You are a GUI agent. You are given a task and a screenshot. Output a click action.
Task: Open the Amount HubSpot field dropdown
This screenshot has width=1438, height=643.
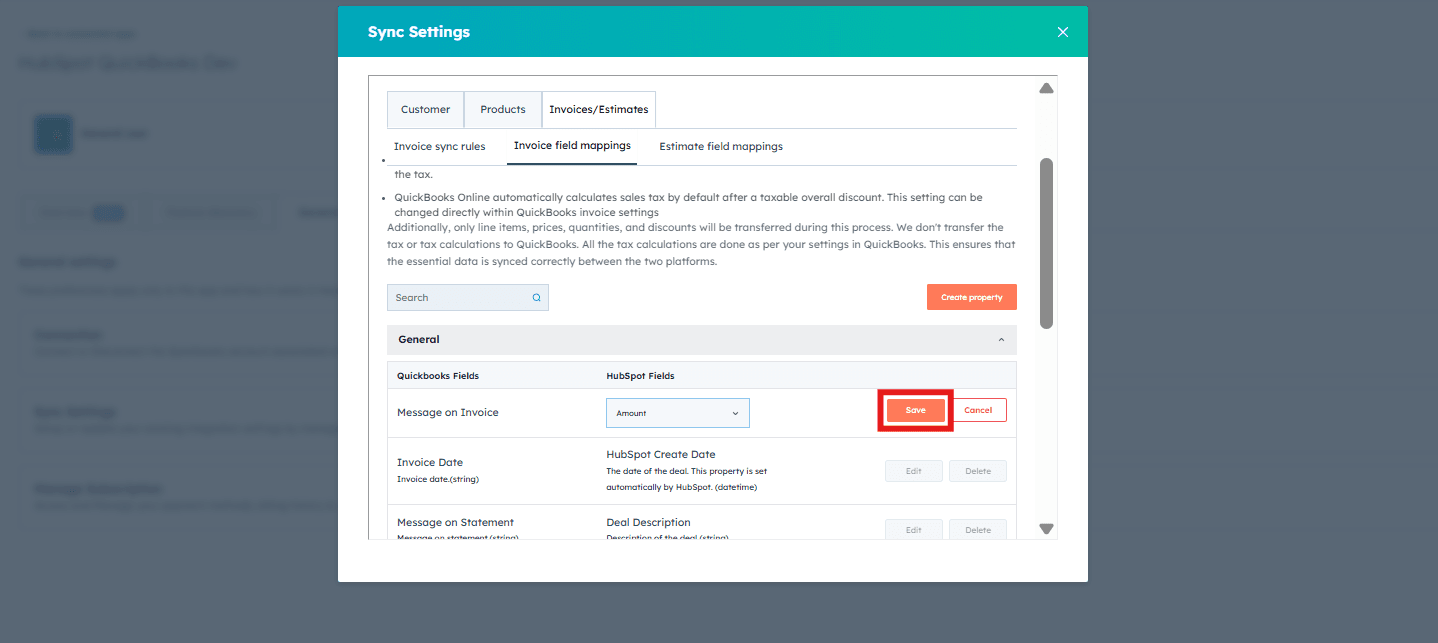678,413
